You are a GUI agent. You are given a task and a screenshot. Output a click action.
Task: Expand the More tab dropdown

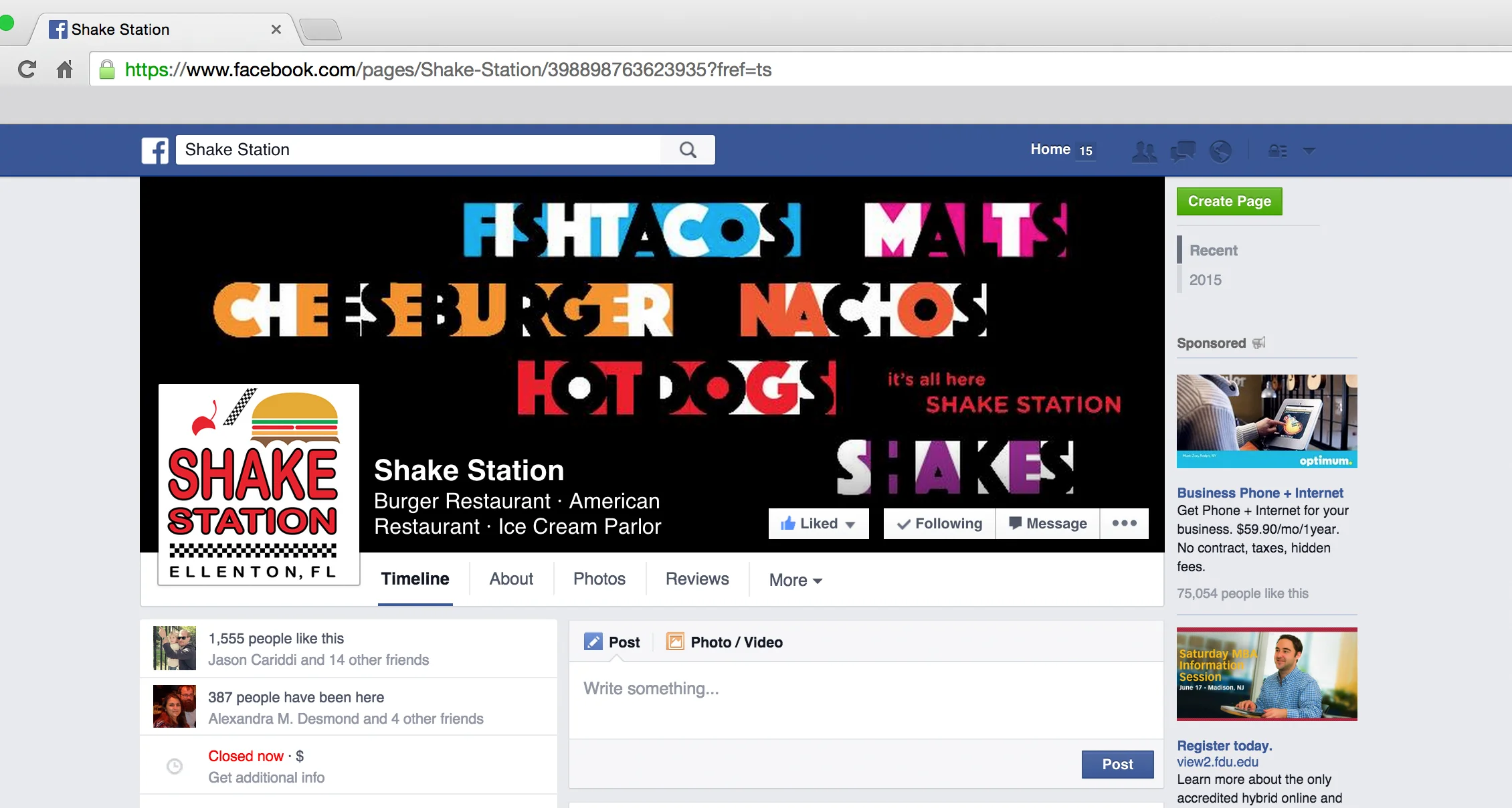[795, 580]
